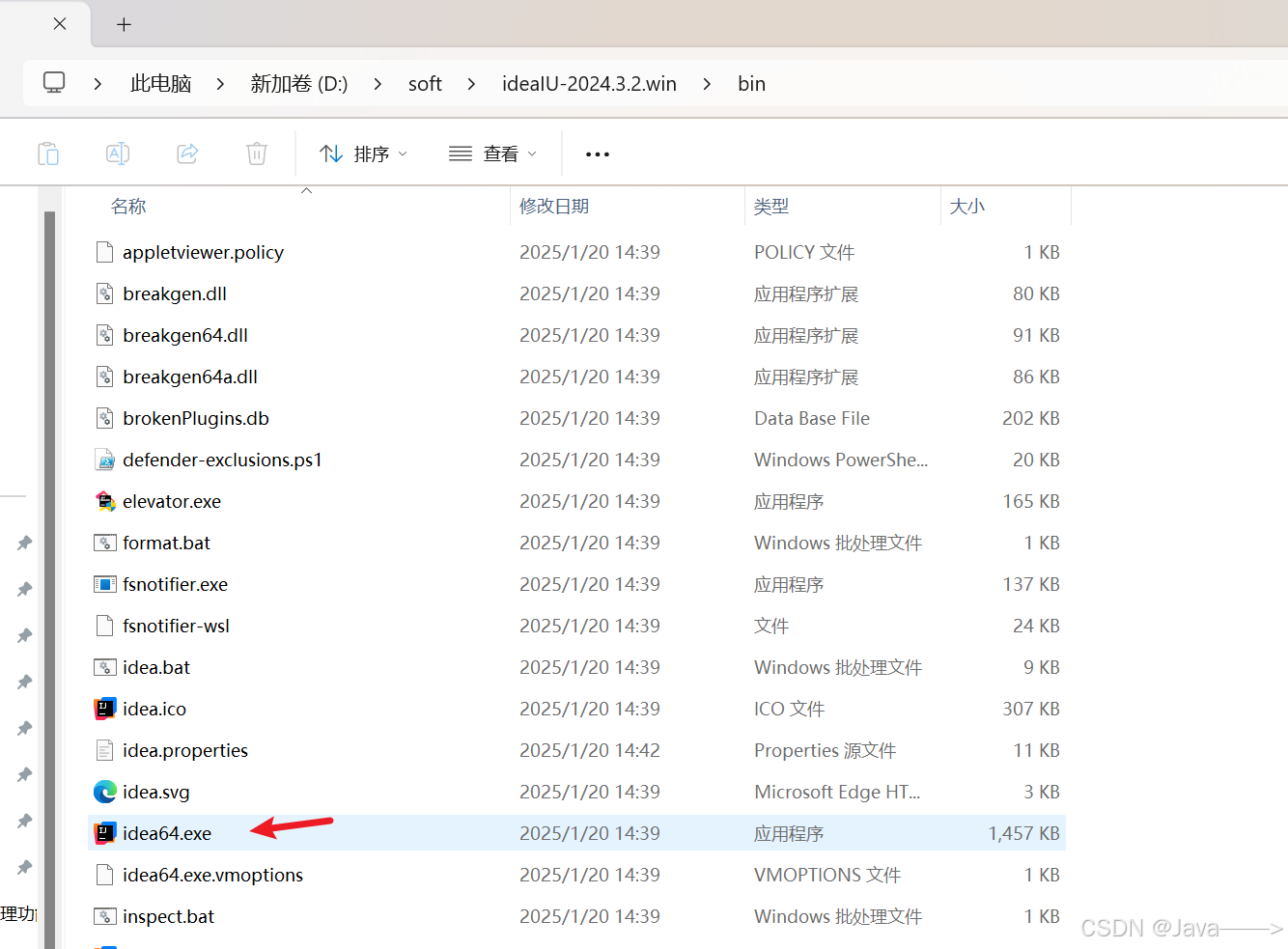Open the 排序 sort dropdown
The image size is (1288, 949).
click(364, 154)
